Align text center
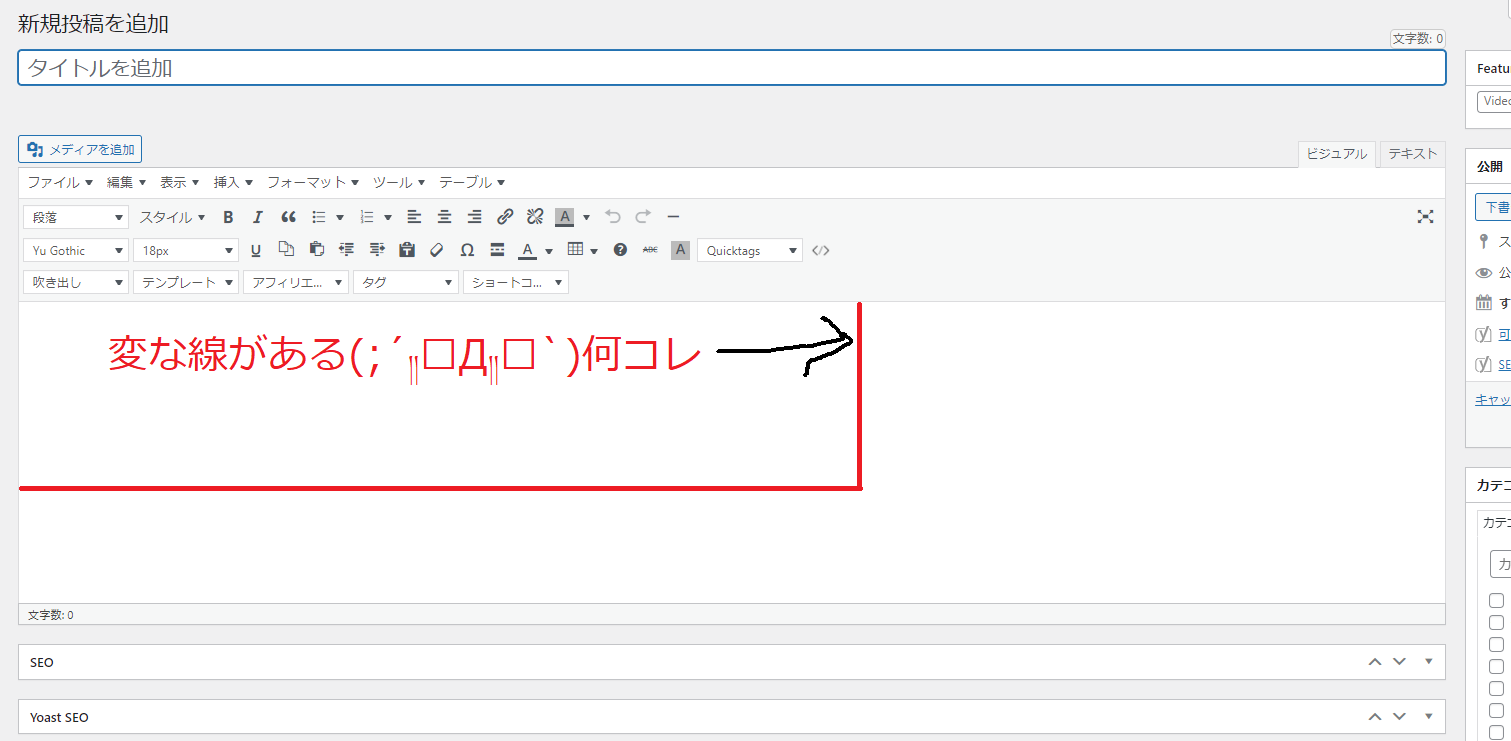The height and width of the screenshot is (741, 1511). 444,217
